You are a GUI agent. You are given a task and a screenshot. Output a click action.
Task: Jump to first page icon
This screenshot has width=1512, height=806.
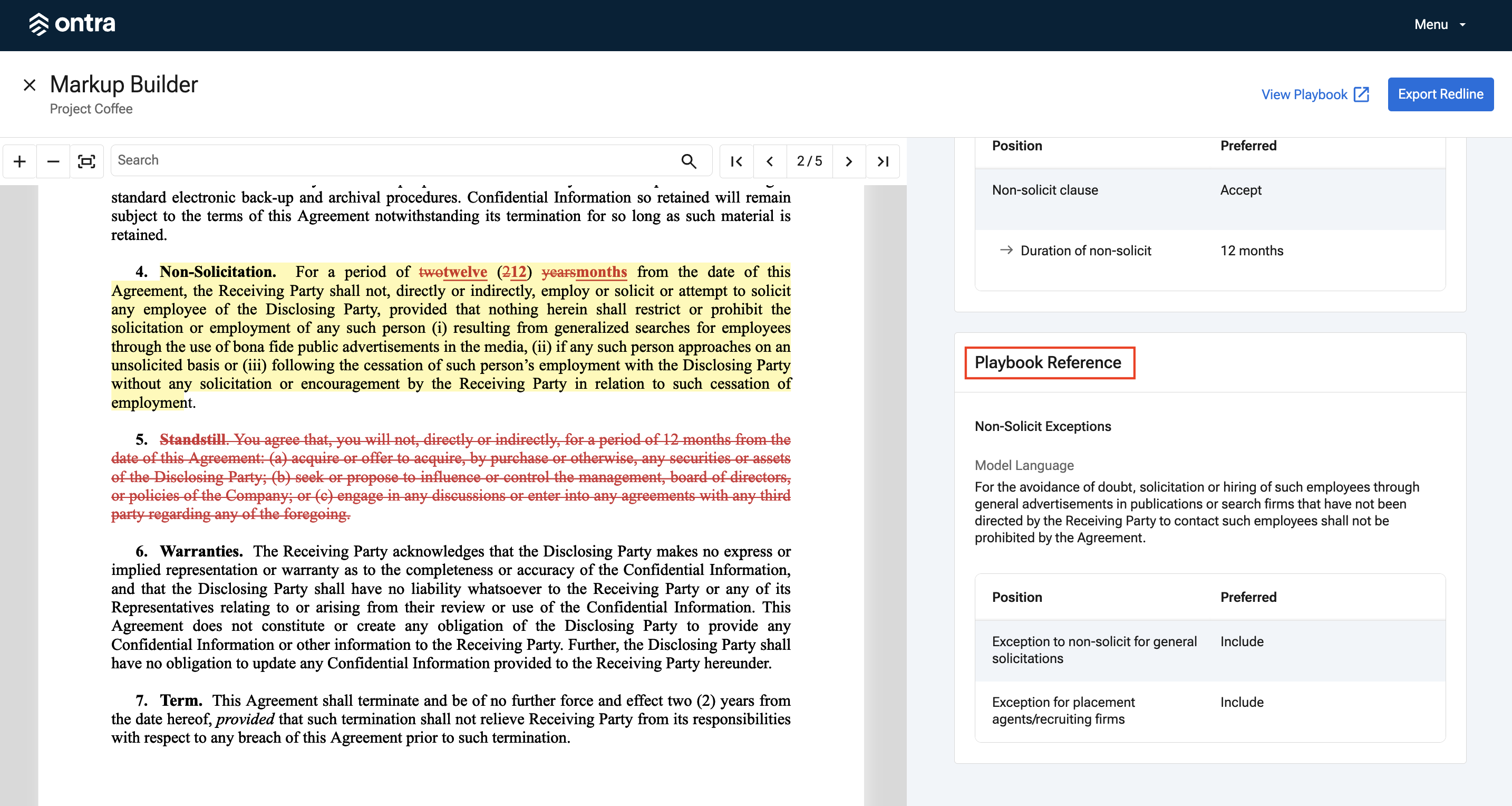click(736, 161)
